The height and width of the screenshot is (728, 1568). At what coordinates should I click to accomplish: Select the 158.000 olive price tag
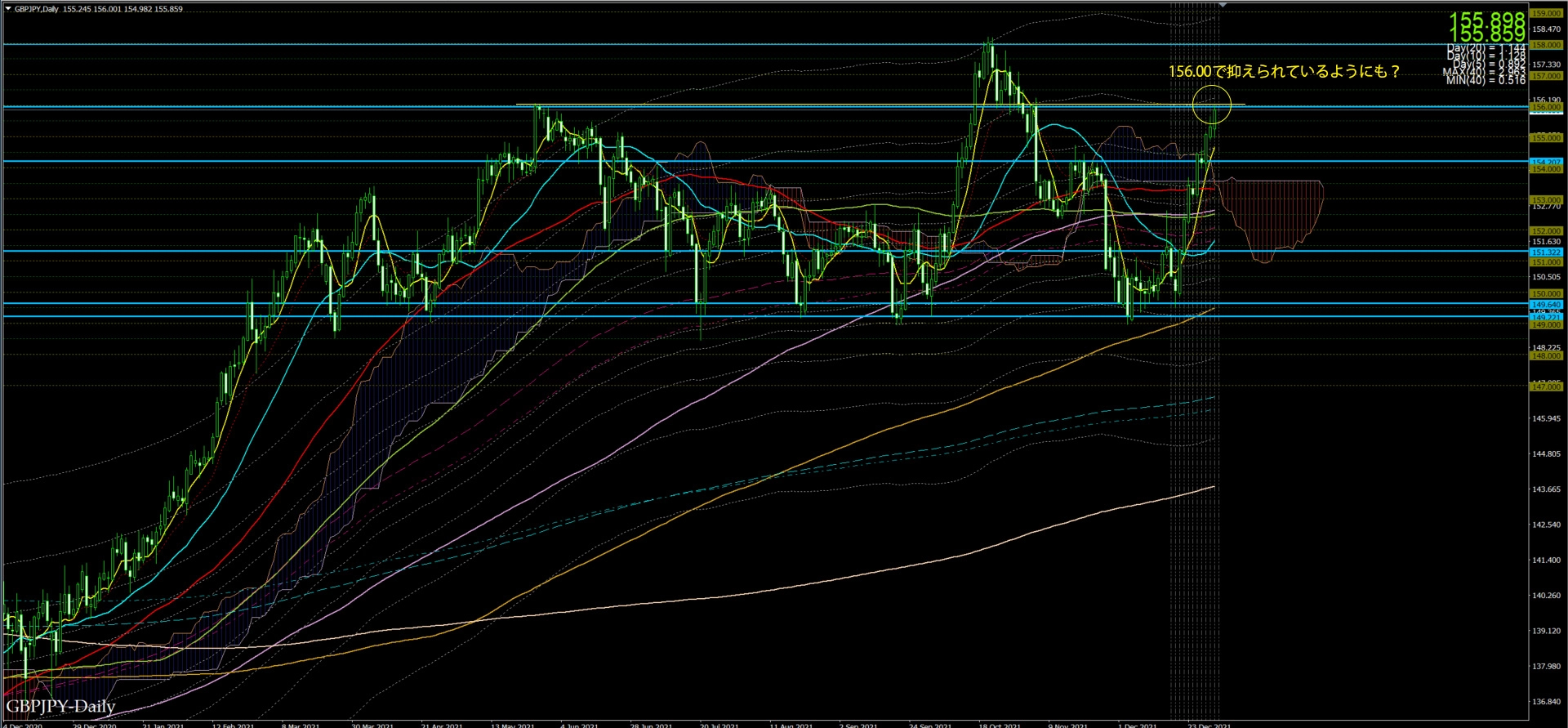pyautogui.click(x=1545, y=45)
